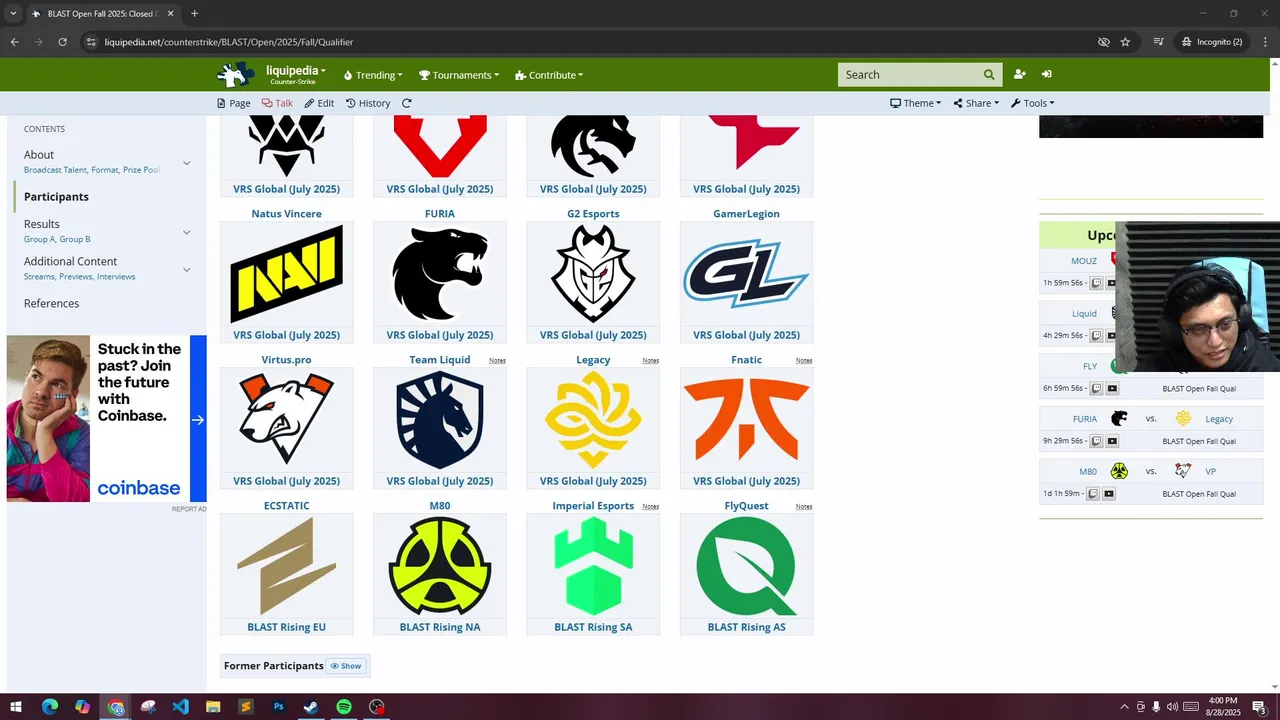Bookmark this page with star icon
This screenshot has height=720, width=1280.
(1125, 42)
